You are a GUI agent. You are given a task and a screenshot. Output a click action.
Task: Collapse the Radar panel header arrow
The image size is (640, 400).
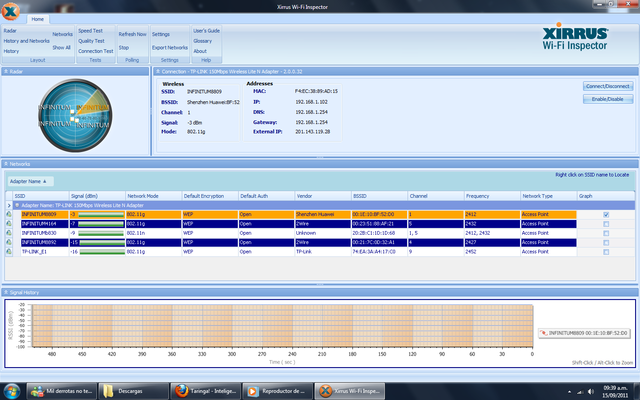(x=6, y=71)
